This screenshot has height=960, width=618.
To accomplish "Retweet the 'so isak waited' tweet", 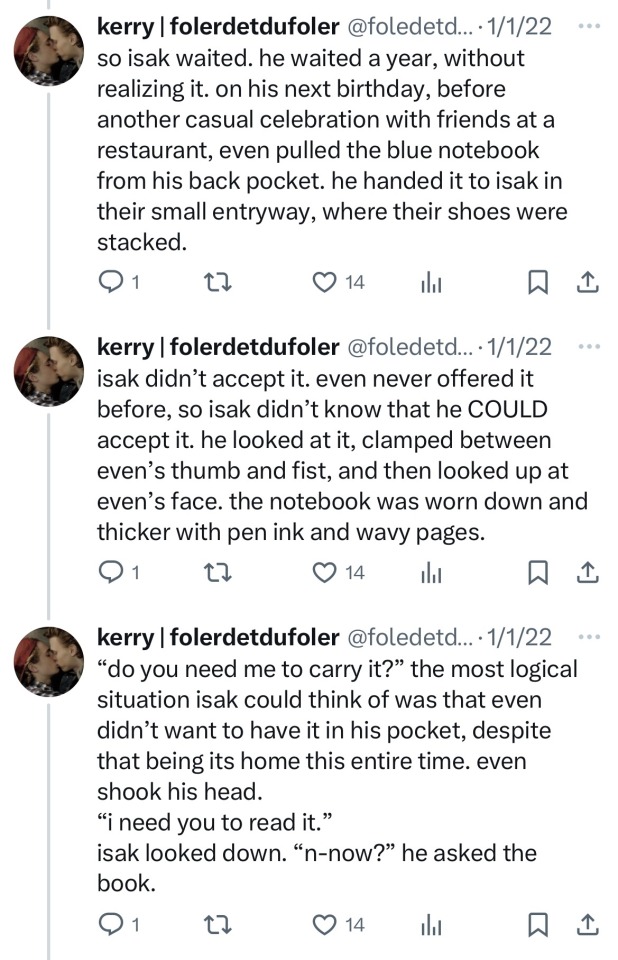I will click(216, 284).
